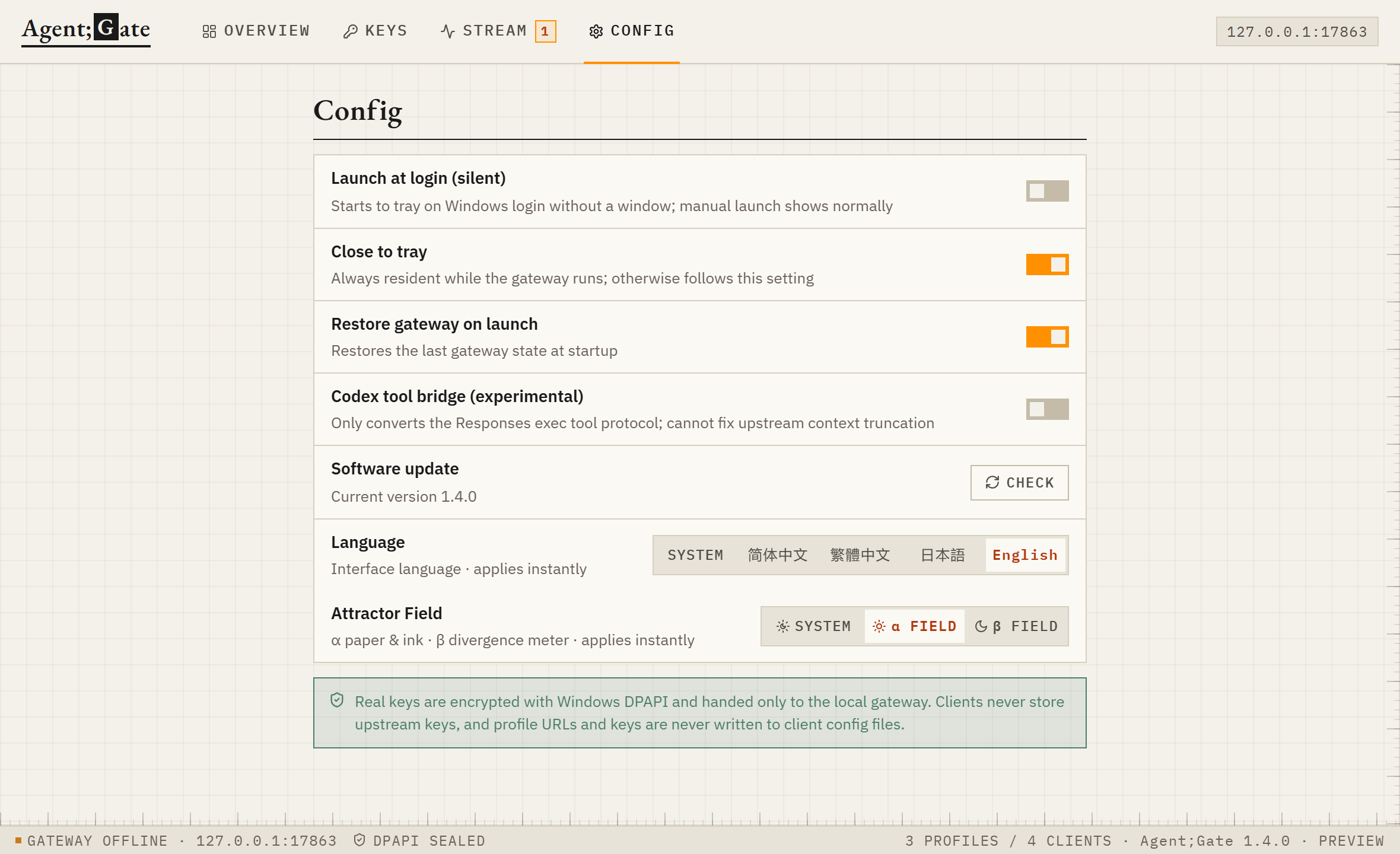The height and width of the screenshot is (854, 1400).
Task: Click the DPAPI Sealed shield icon in status bar
Action: pos(359,840)
